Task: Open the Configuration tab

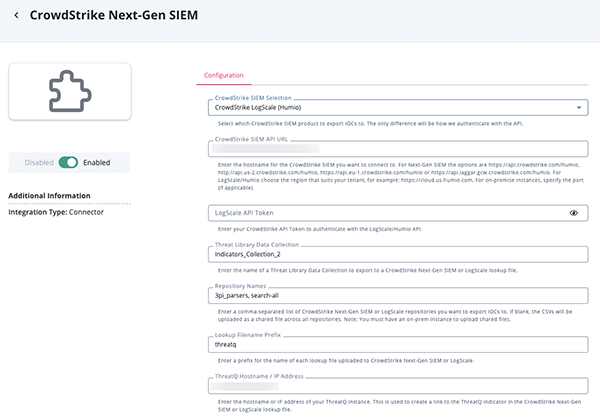Action: coord(223,75)
